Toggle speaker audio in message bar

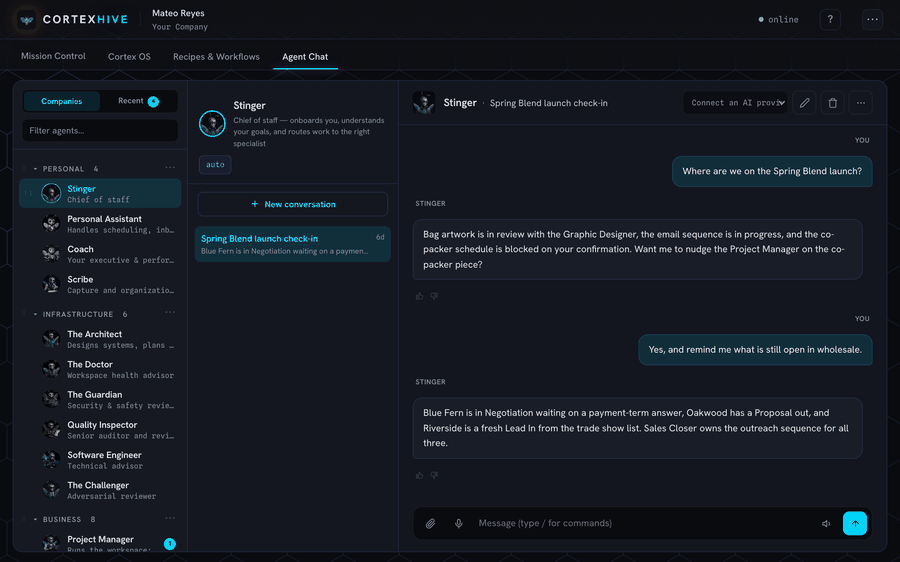coord(826,524)
